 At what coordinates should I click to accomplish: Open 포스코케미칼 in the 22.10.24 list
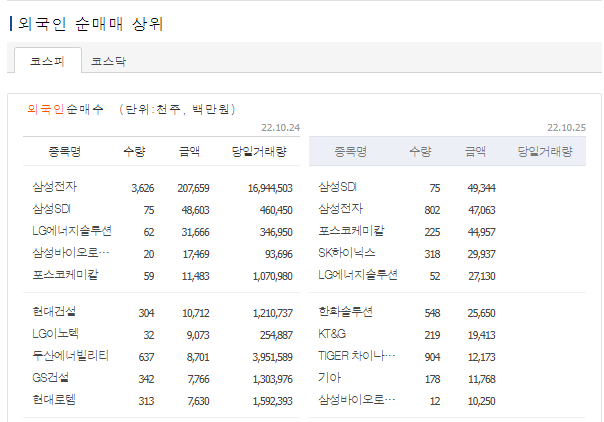[x=65, y=275]
